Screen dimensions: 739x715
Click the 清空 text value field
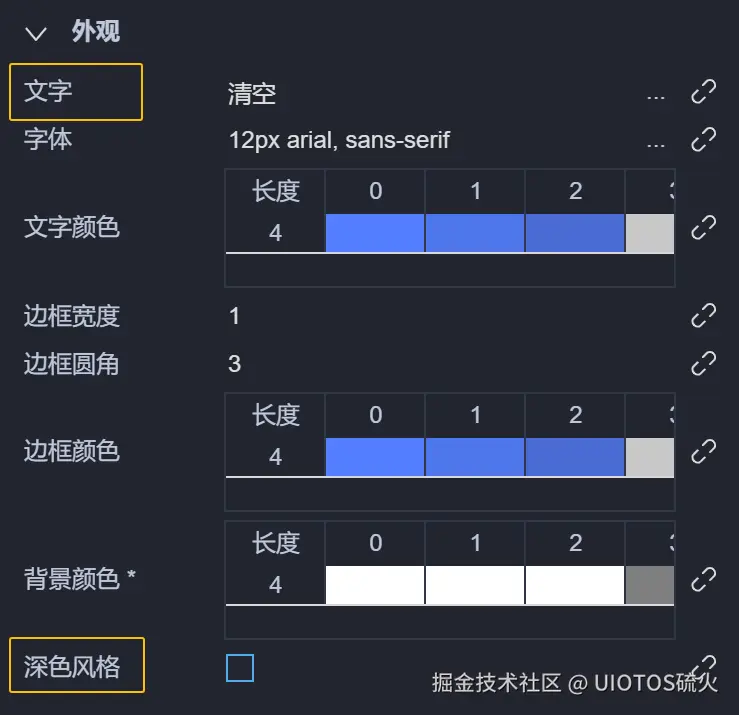[252, 95]
